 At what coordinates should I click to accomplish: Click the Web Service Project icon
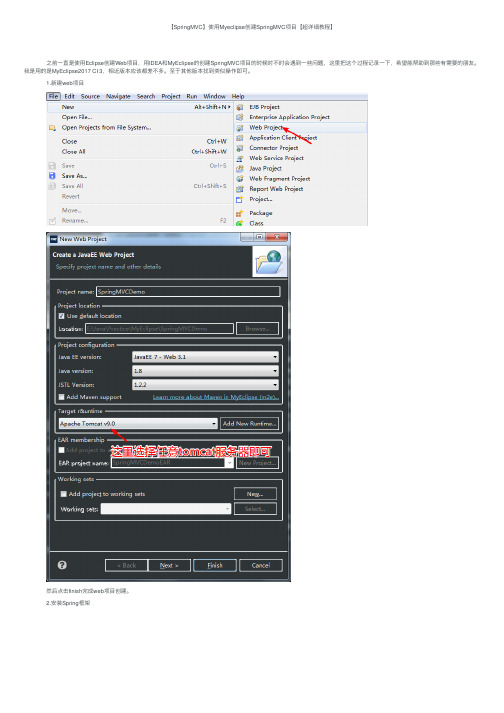click(240, 158)
